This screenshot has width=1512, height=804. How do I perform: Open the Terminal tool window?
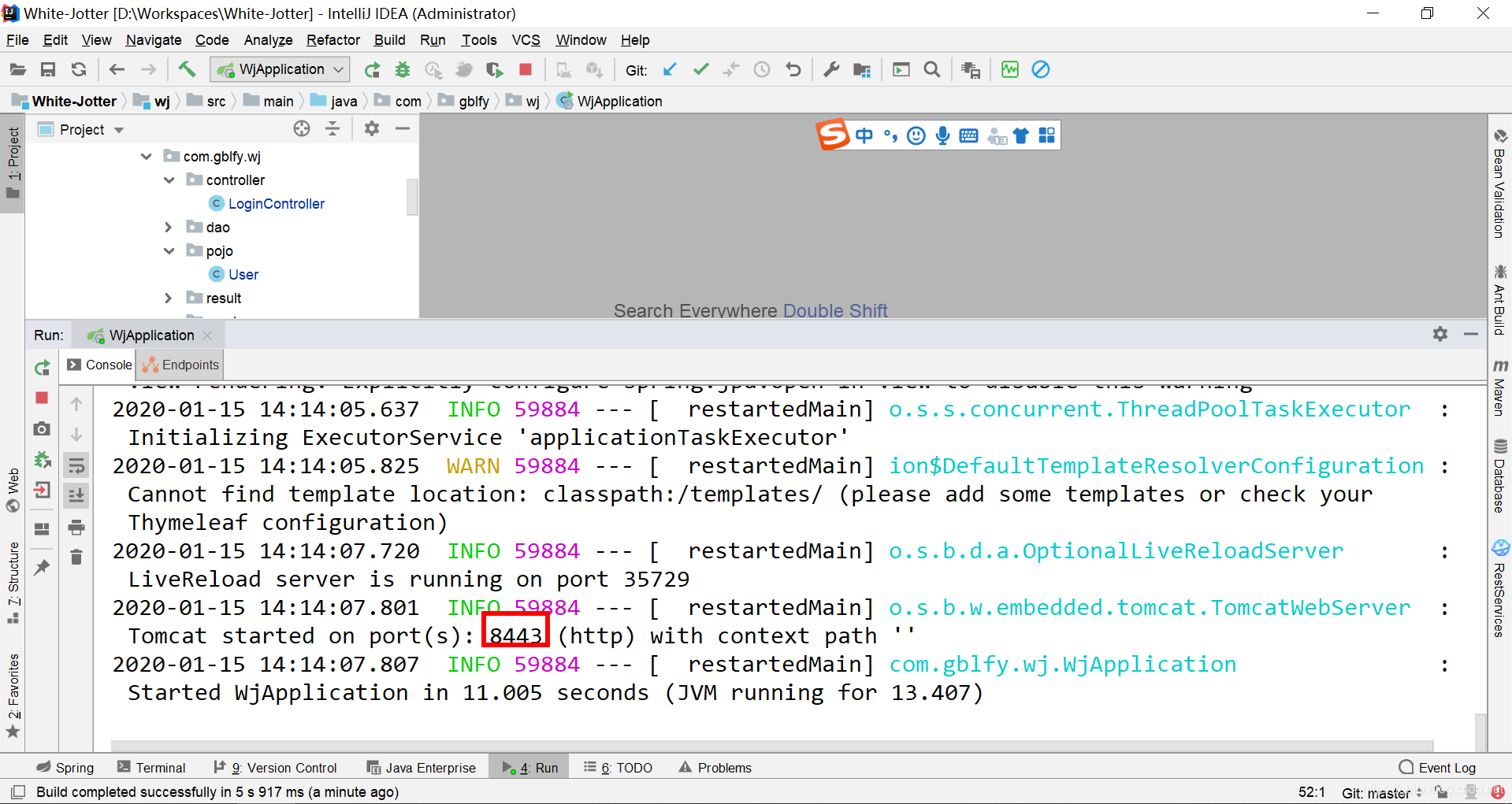pyautogui.click(x=151, y=768)
